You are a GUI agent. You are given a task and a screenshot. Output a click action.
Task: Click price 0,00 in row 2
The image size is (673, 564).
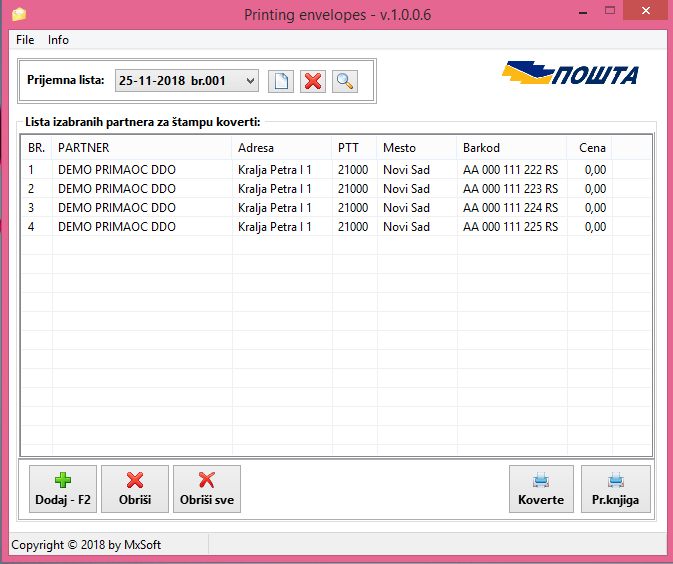(595, 189)
